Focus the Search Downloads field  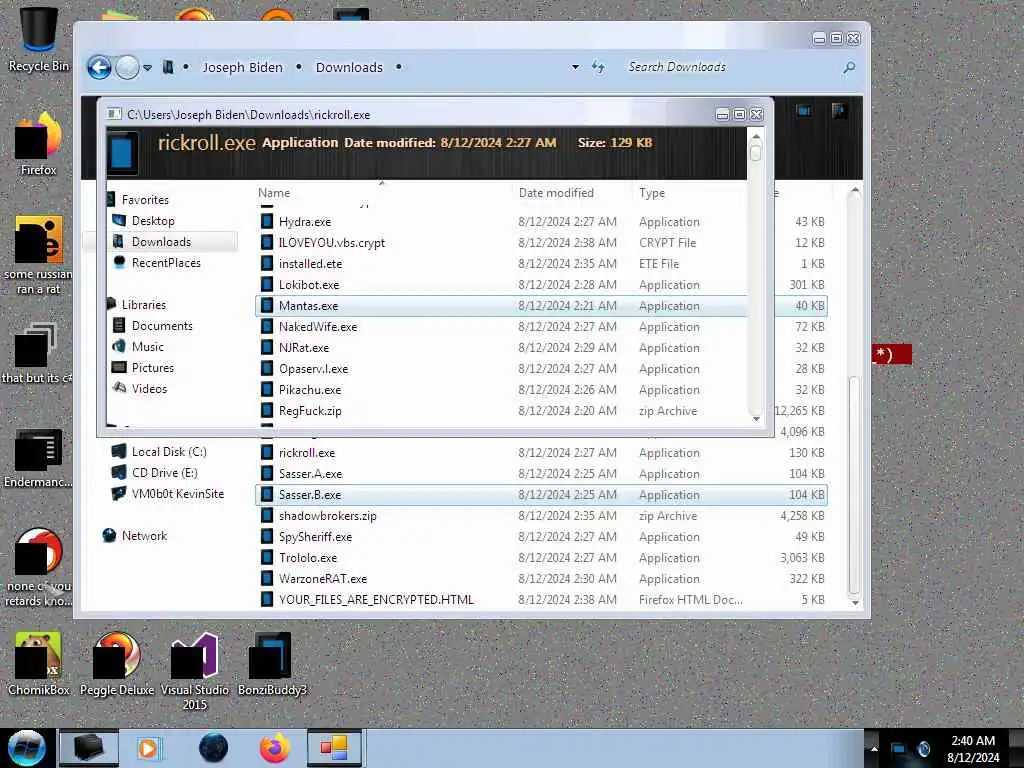[x=731, y=67]
